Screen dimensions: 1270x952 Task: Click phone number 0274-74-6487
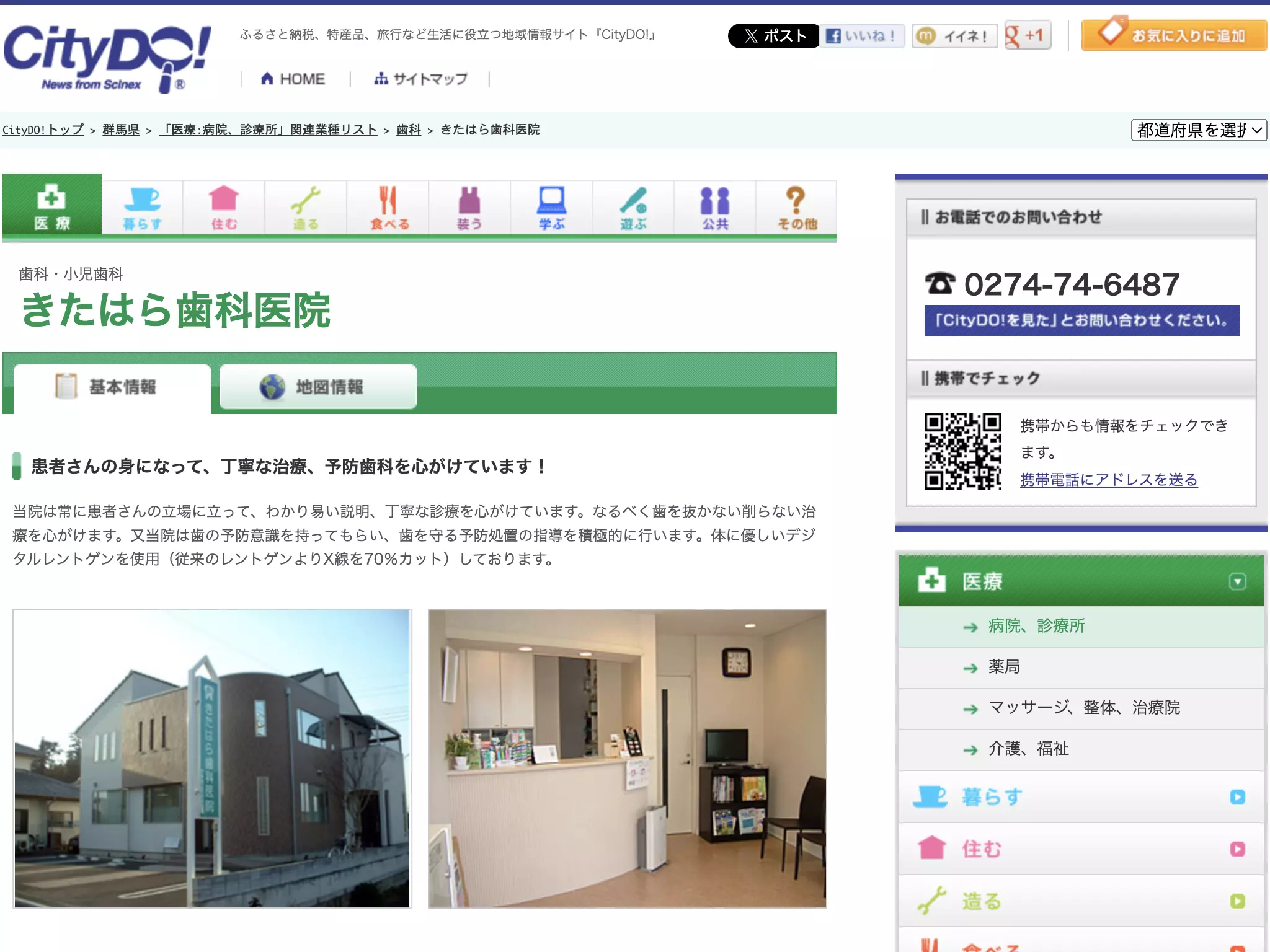(1072, 284)
